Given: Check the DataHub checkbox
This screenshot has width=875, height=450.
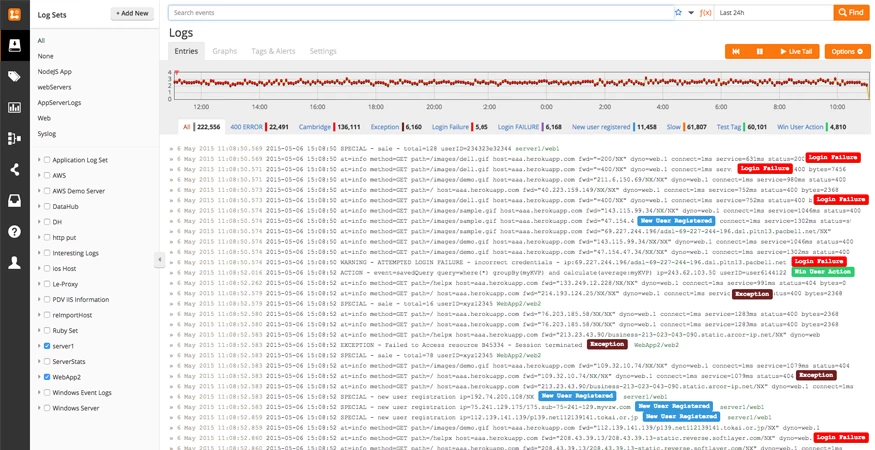Looking at the screenshot, I should coord(47,206).
